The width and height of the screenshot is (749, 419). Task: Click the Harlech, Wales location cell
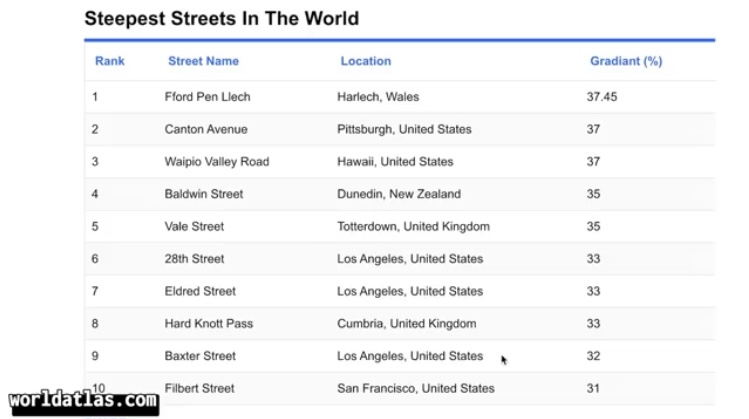coord(378,97)
